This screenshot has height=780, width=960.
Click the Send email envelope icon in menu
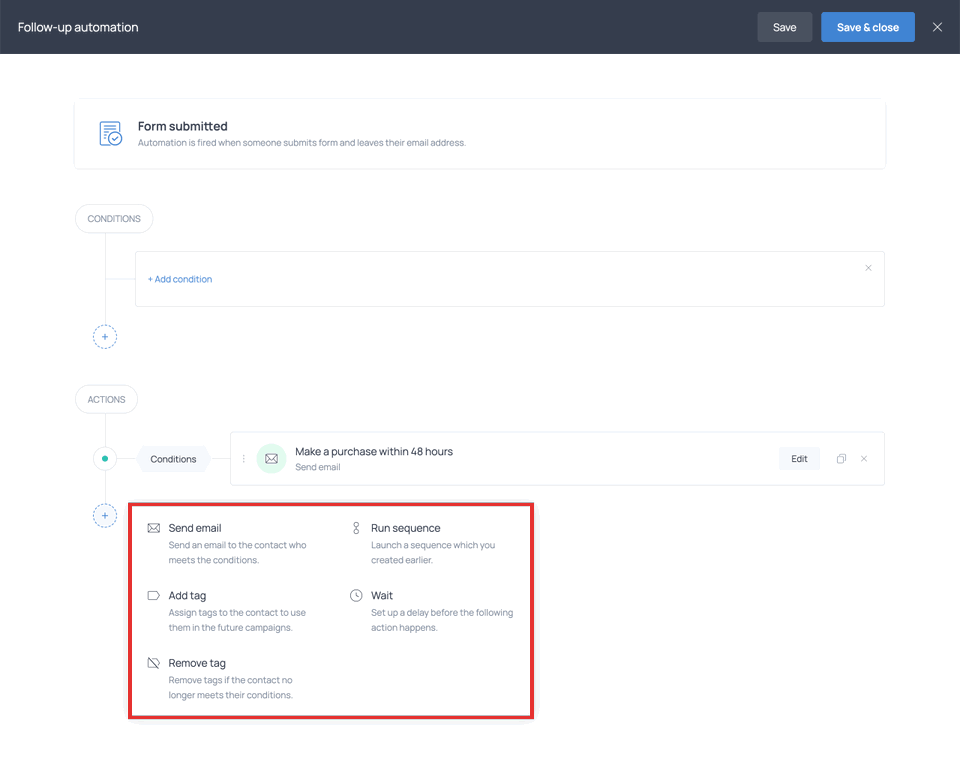[153, 528]
